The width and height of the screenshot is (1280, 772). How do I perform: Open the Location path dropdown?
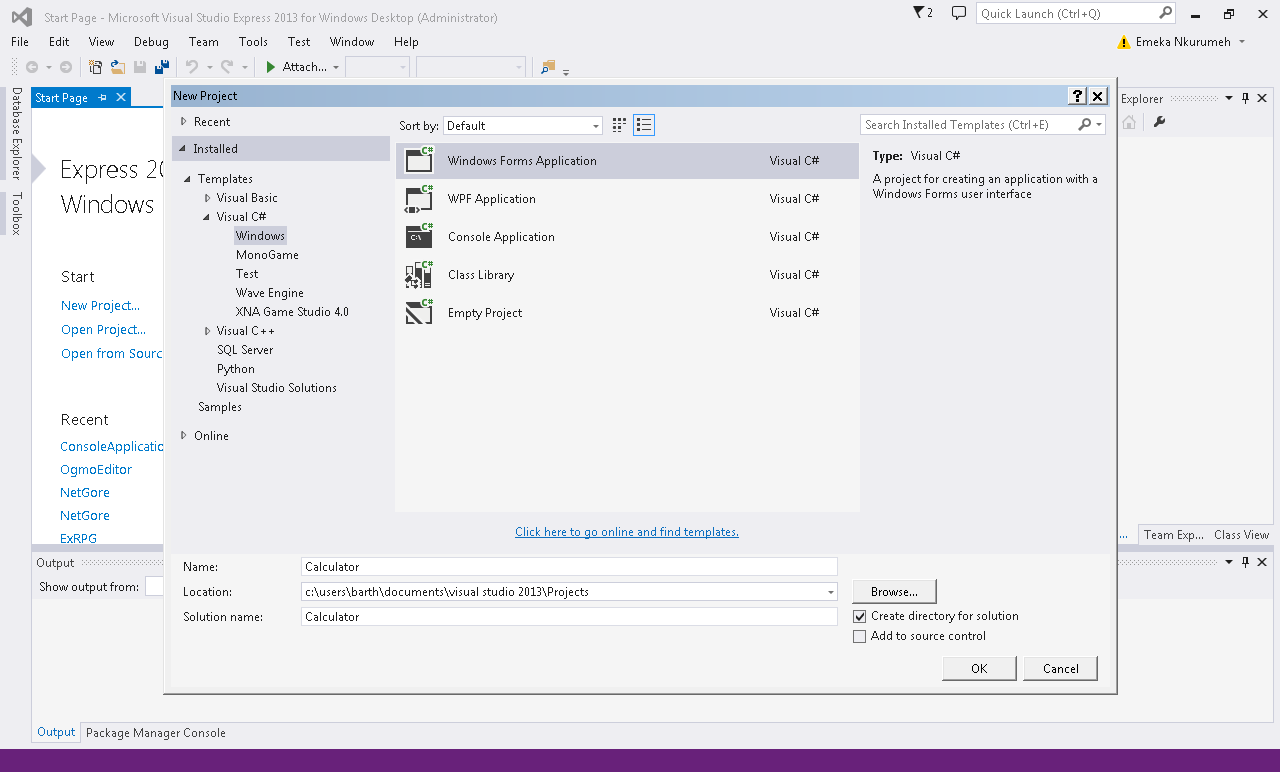click(x=830, y=592)
